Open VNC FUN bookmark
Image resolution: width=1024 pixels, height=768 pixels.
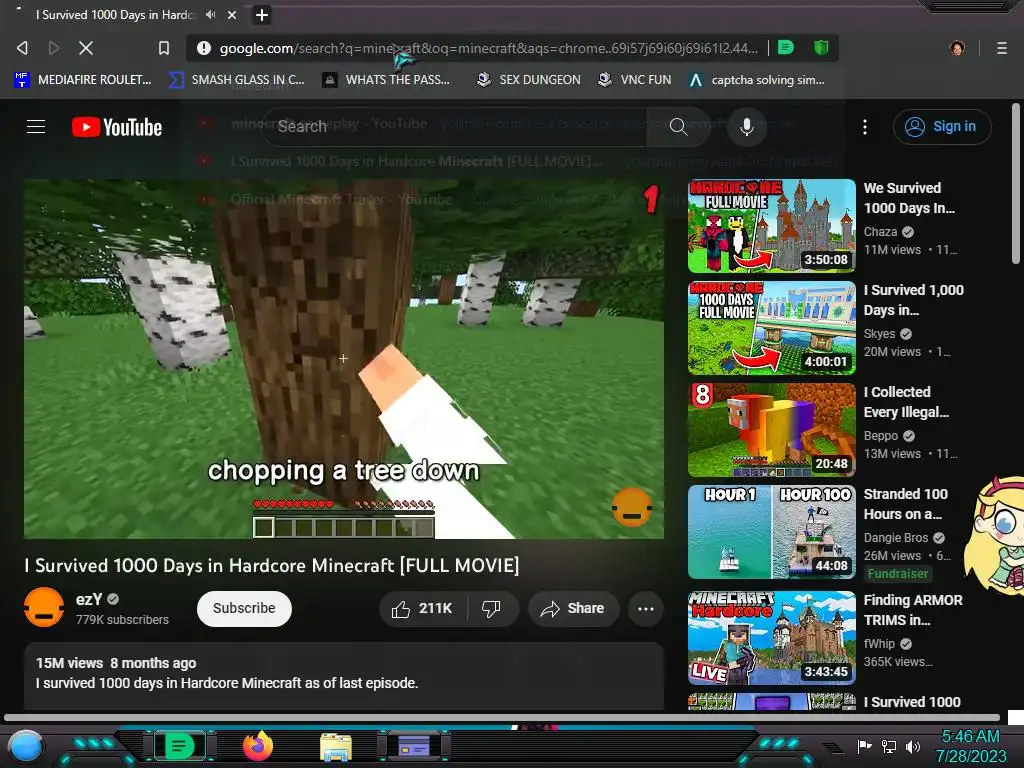point(635,80)
